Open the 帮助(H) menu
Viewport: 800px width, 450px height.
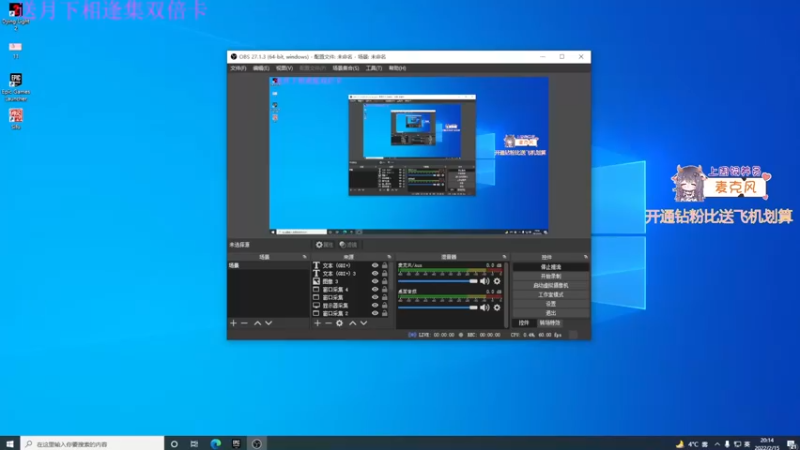397,68
